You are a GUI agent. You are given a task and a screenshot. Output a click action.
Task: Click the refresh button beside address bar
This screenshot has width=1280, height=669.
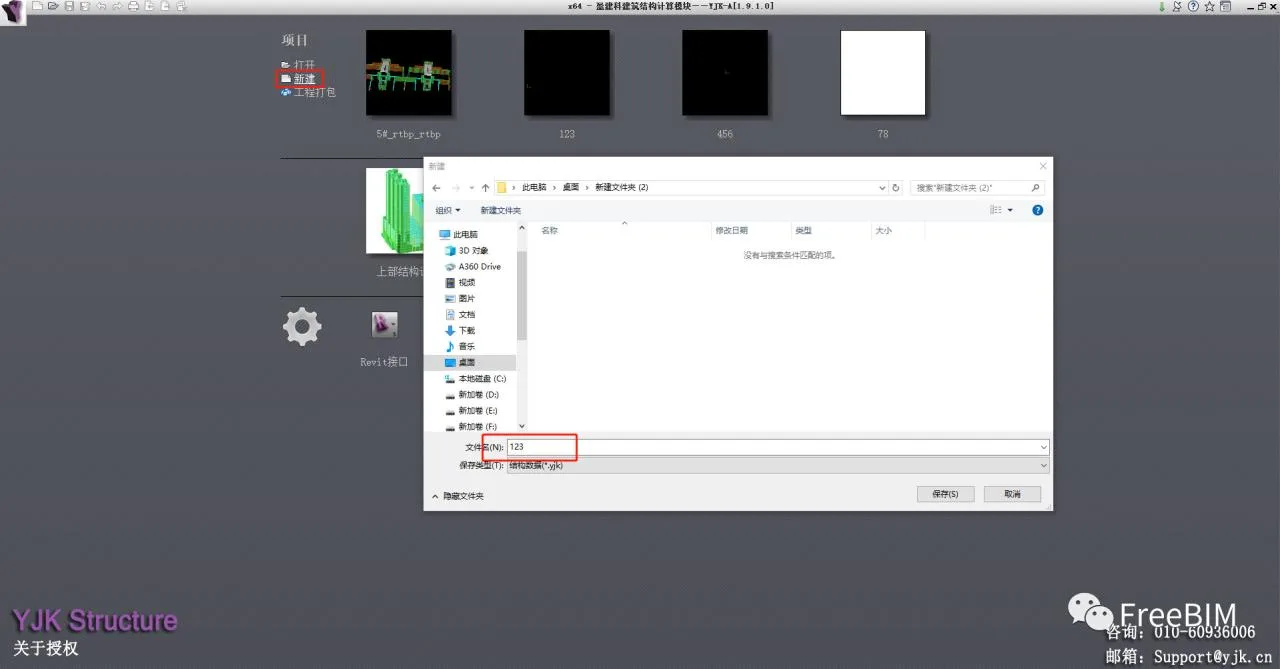click(895, 187)
